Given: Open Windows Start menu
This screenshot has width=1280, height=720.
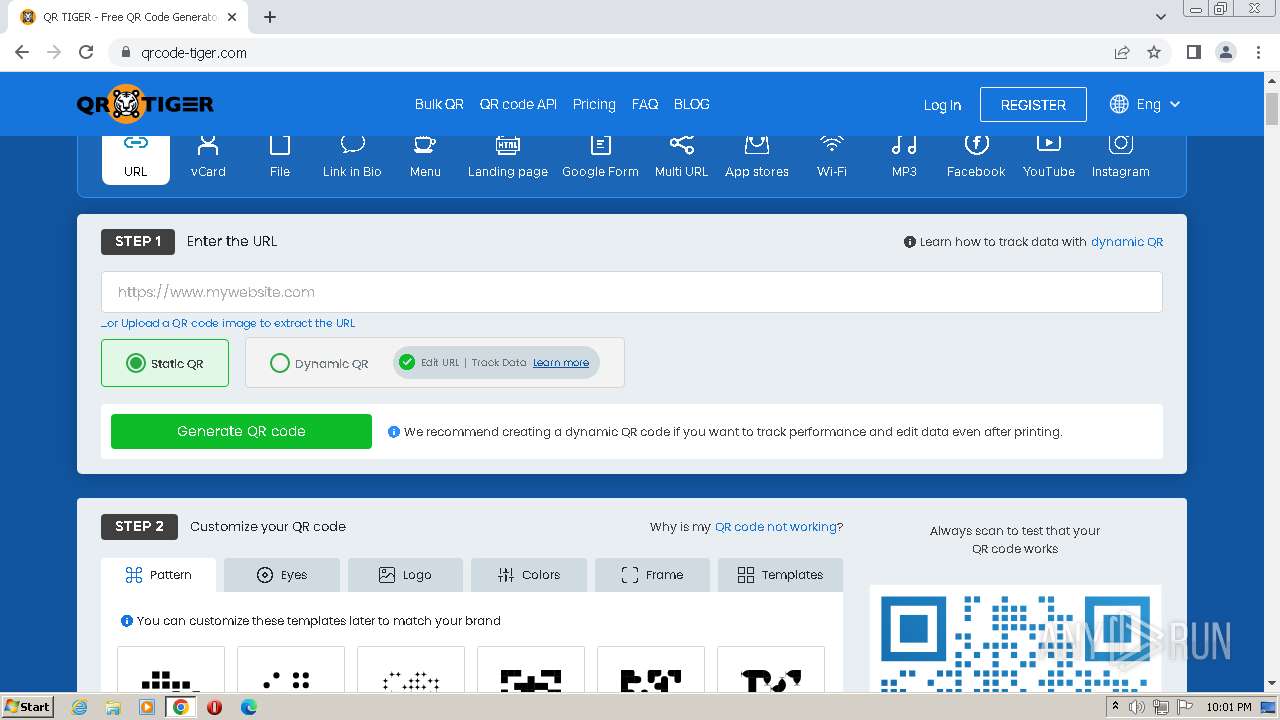Looking at the screenshot, I should coord(28,707).
